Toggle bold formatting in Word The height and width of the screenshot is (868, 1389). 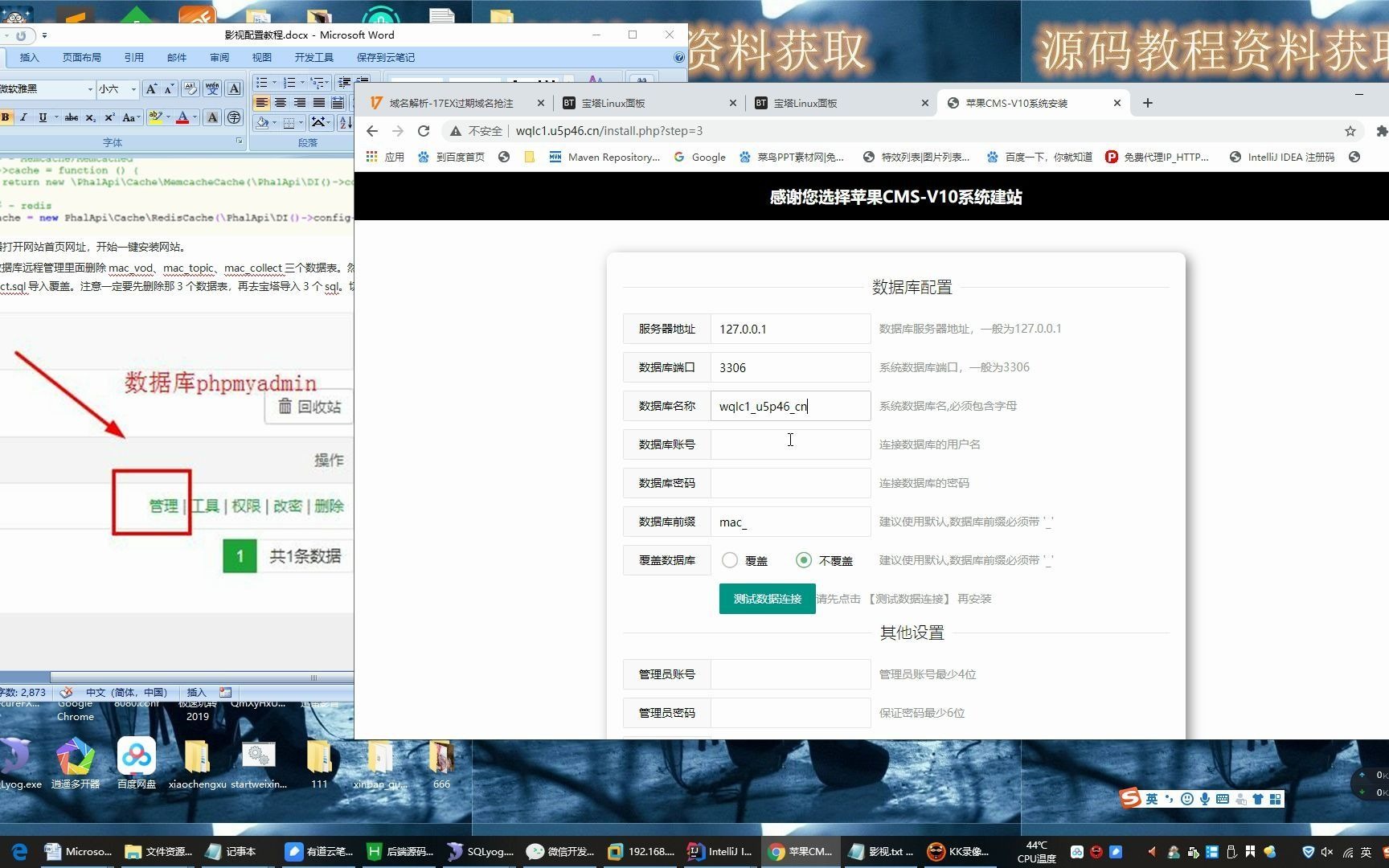(x=6, y=117)
